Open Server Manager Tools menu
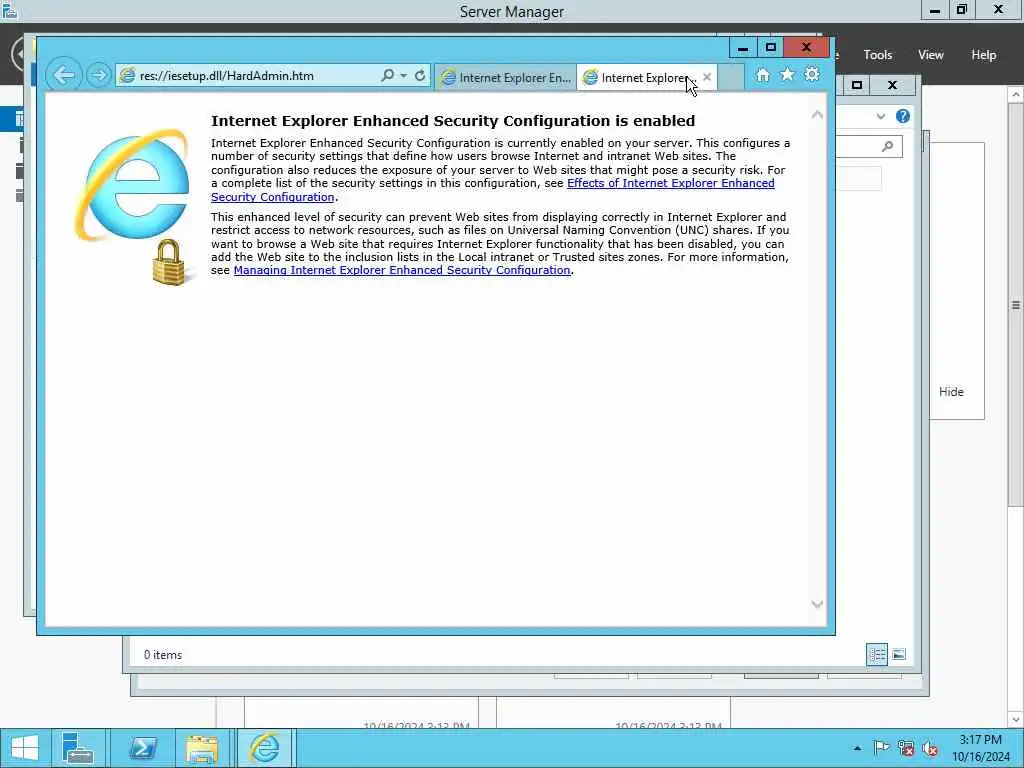The height and width of the screenshot is (768, 1024). 878,55
